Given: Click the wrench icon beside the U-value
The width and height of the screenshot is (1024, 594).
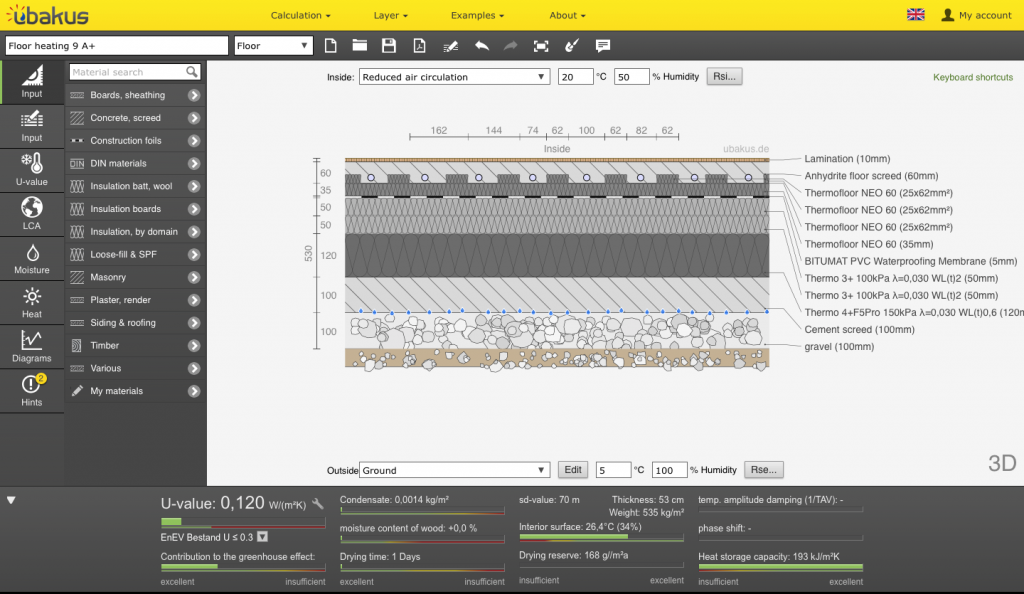Looking at the screenshot, I should (318, 504).
